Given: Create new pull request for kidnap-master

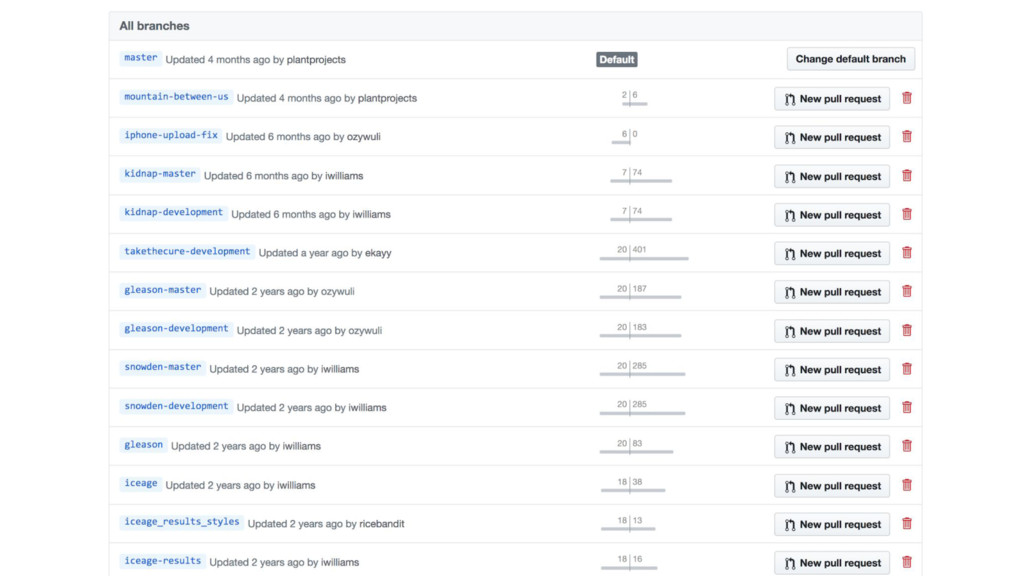Looking at the screenshot, I should point(832,176).
